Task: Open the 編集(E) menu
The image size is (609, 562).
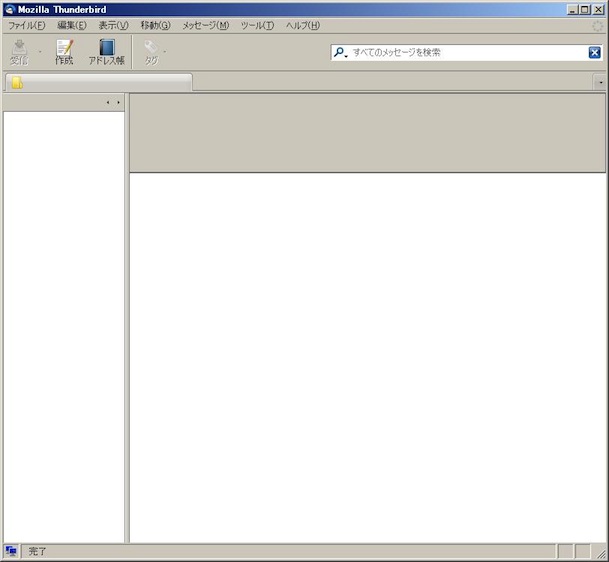Action: pyautogui.click(x=71, y=25)
